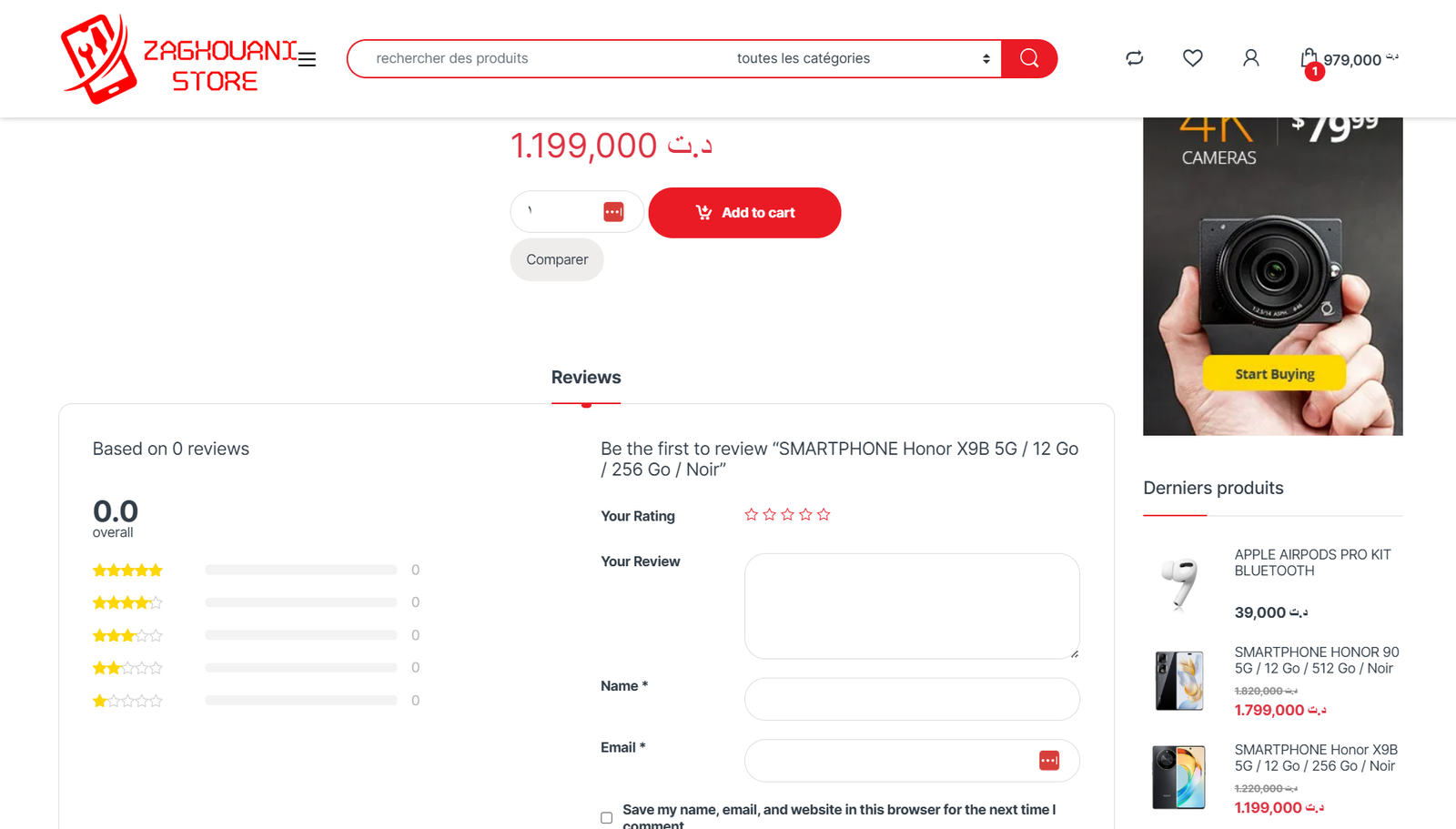This screenshot has width=1456, height=829.
Task: Open the compare refresh-arrows icon in header
Action: pos(1134,58)
